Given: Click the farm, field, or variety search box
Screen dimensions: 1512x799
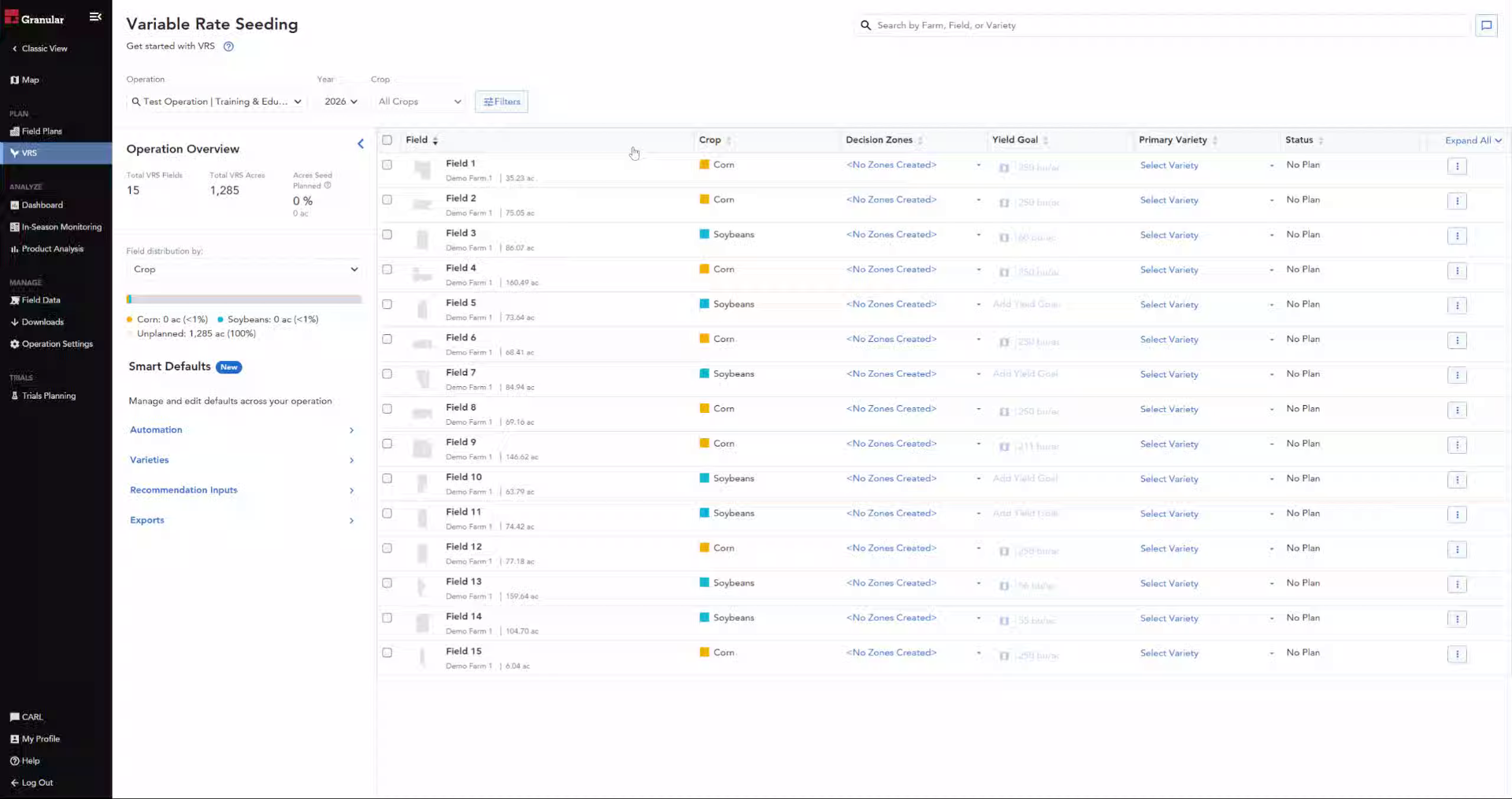Looking at the screenshot, I should pos(1162,25).
